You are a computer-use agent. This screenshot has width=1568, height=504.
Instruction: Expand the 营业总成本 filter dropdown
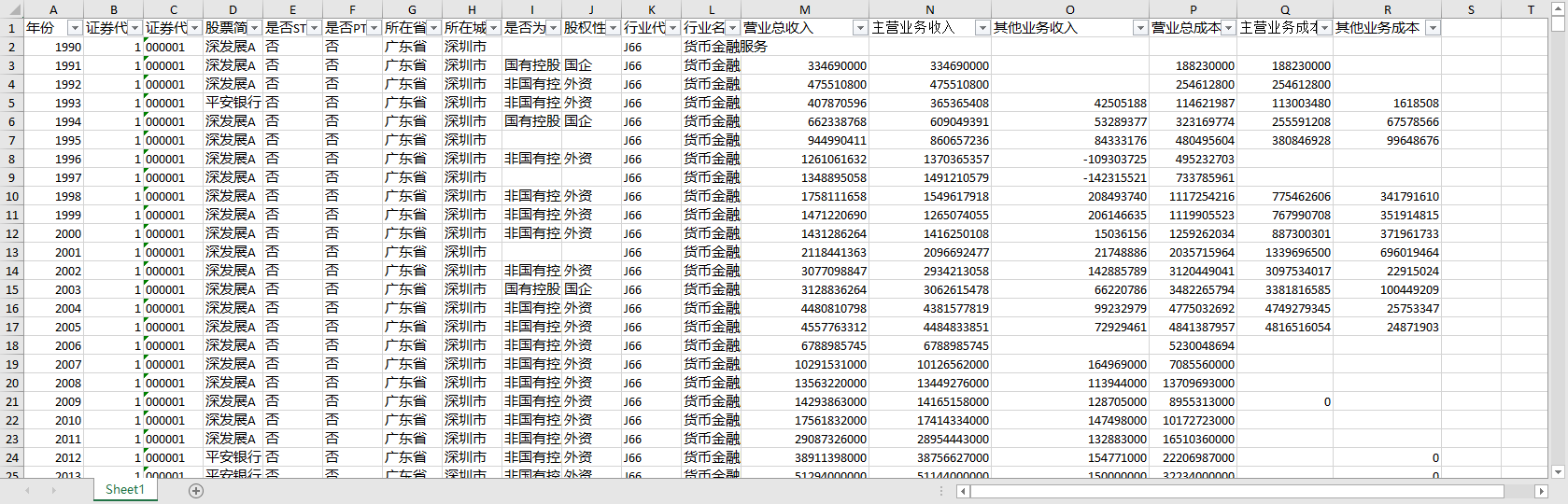pos(1228,28)
